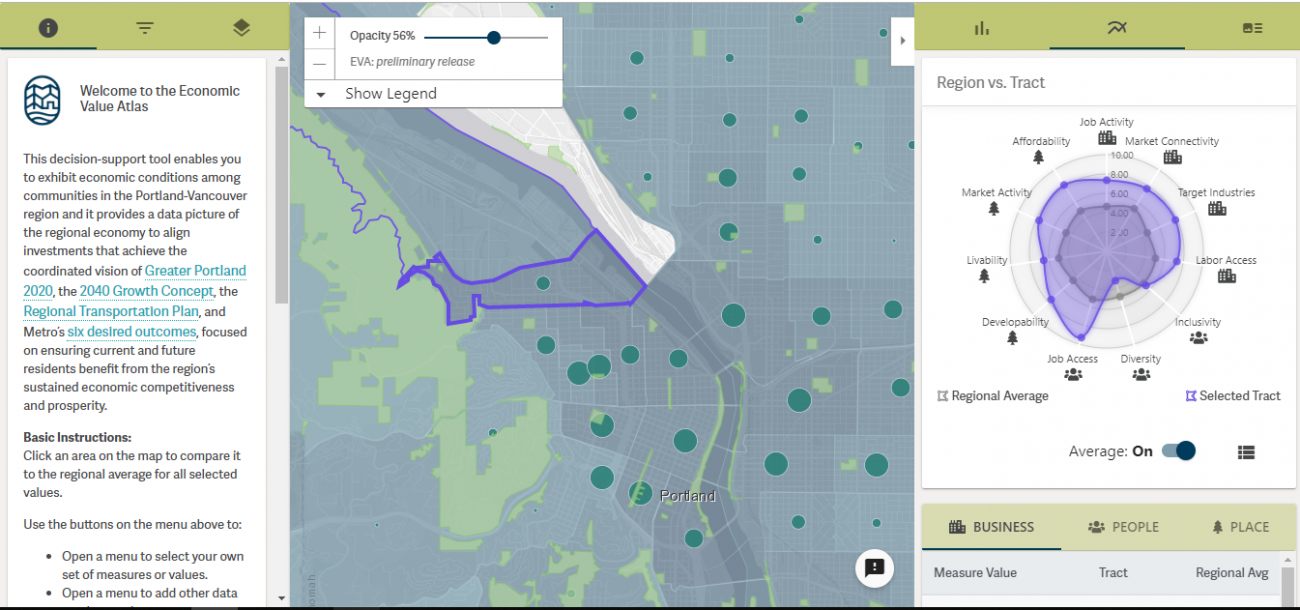Open the Region vs. Tract chart tab
The width and height of the screenshot is (1300, 610).
pyautogui.click(x=1117, y=28)
